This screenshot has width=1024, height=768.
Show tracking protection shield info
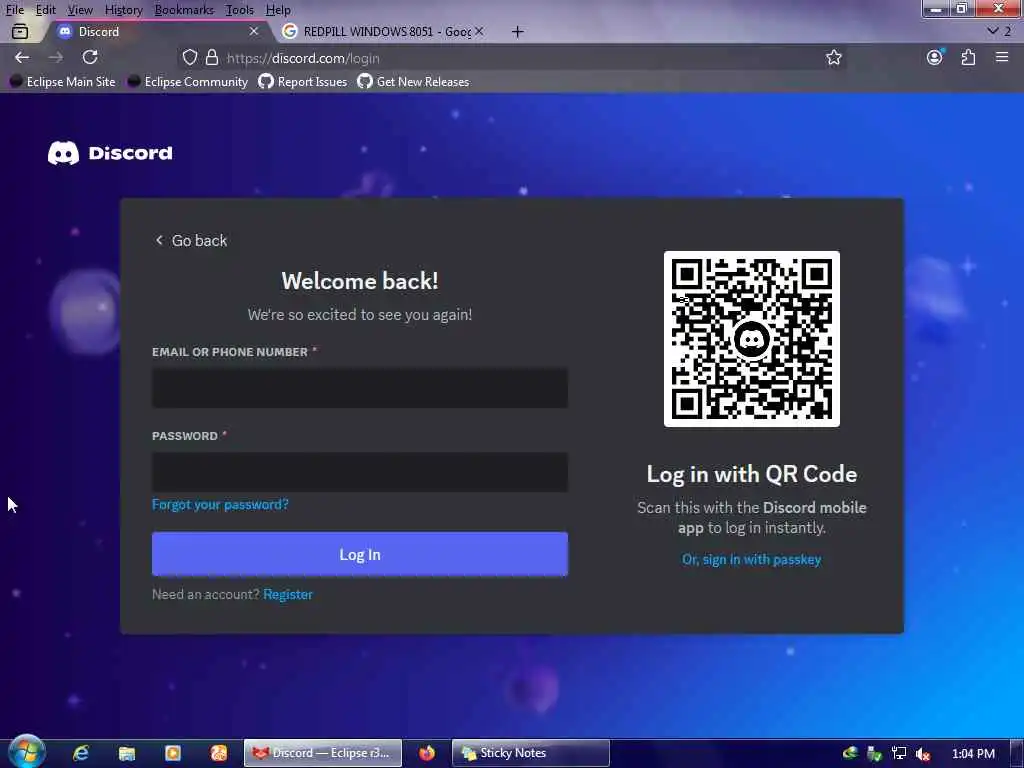click(189, 57)
